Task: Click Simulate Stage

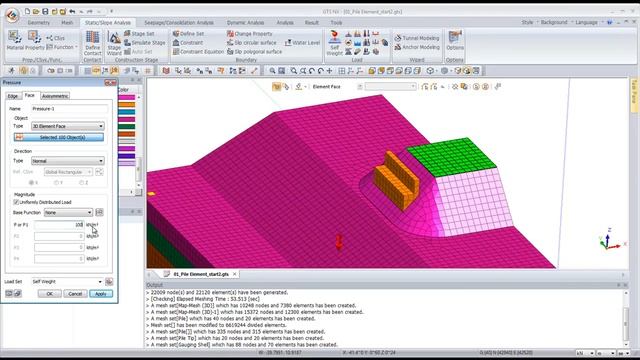Action: coord(144,42)
